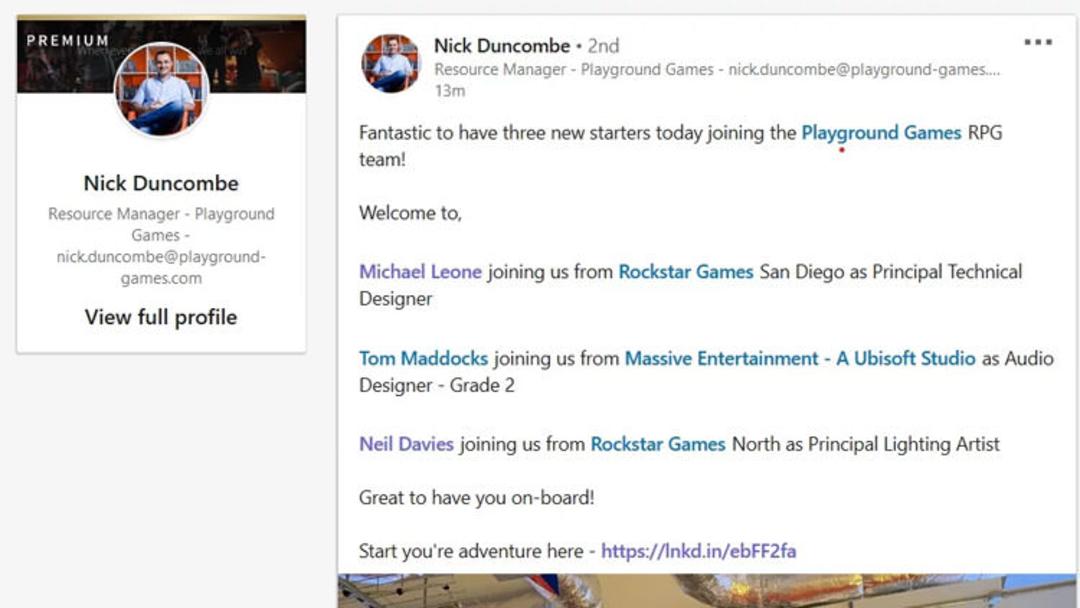Click the first Rockstar Games link after Michael Leone

[685, 271]
